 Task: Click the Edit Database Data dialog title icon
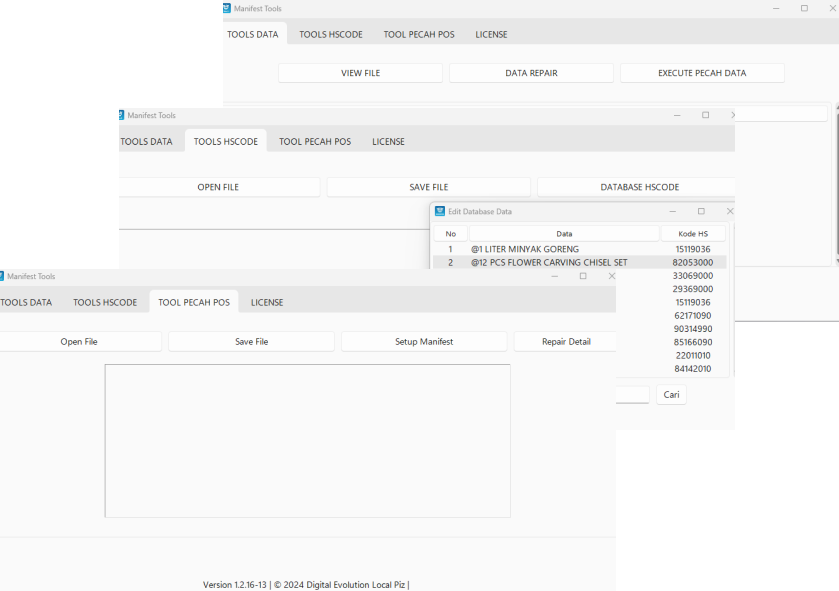point(440,211)
